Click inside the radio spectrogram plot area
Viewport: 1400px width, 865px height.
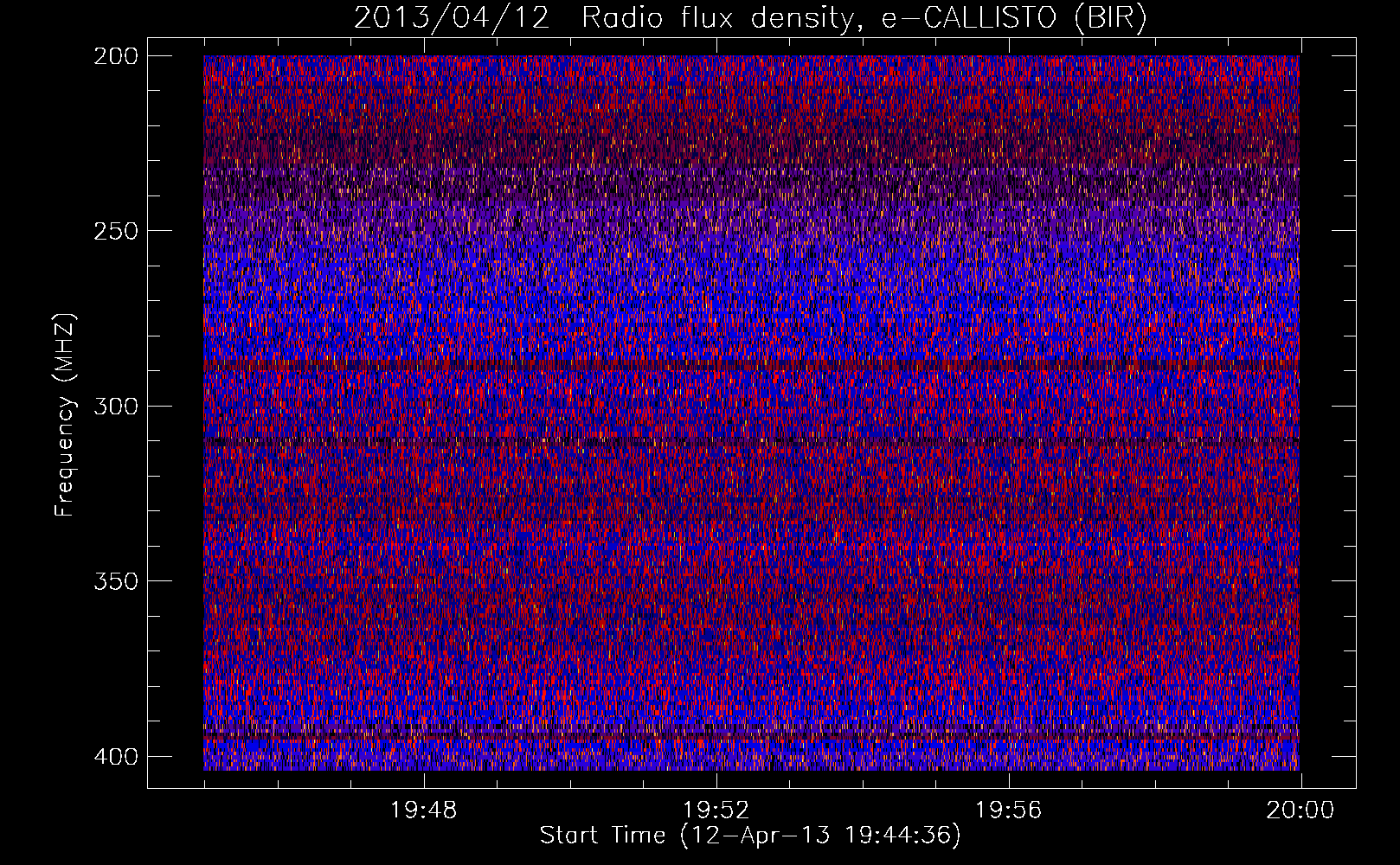[x=751, y=413]
